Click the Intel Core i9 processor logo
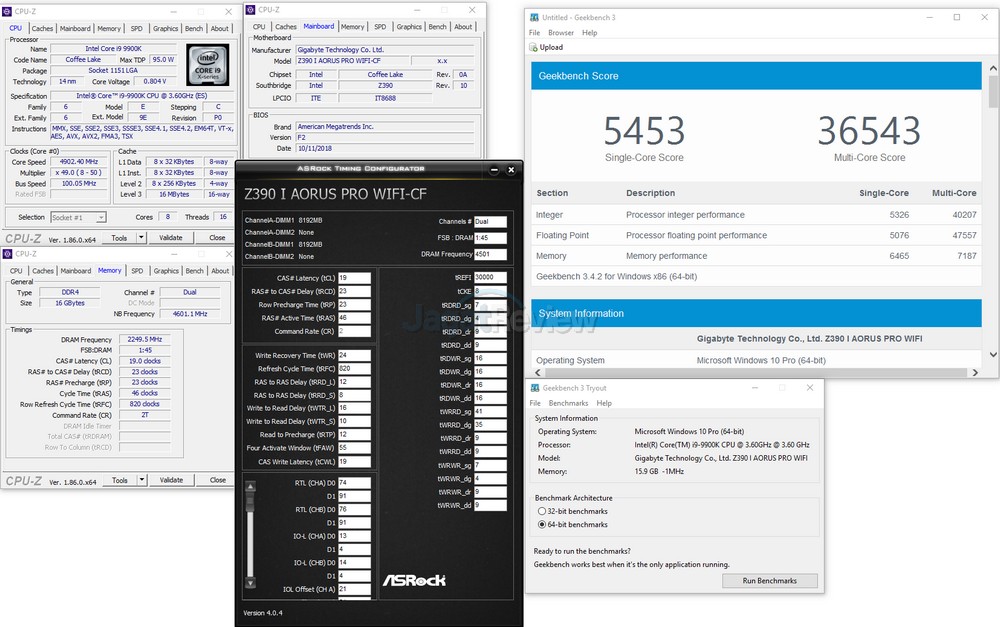The height and width of the screenshot is (627, 1000). click(207, 65)
